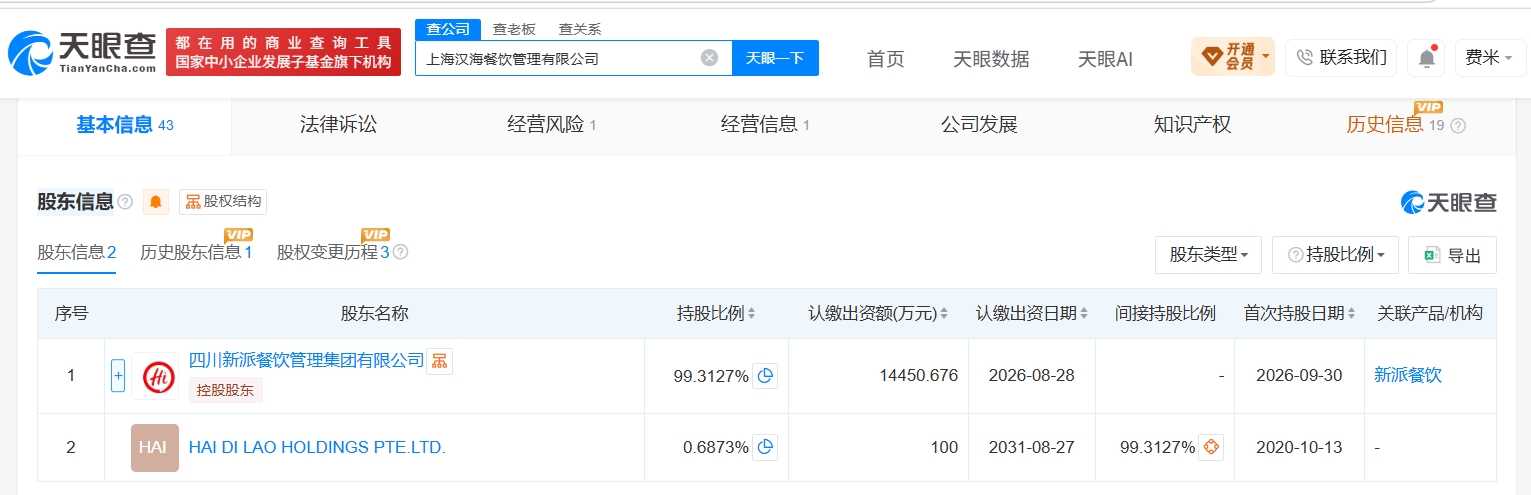Screen dimensions: 1531x495
Task: Click the 四川新派 company logo thumbnail
Action: [155, 376]
